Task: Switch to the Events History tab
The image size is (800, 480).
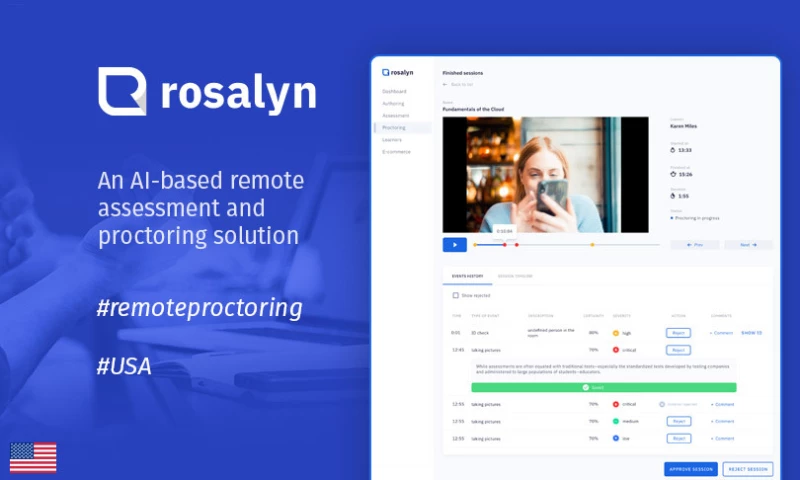Action: click(467, 276)
